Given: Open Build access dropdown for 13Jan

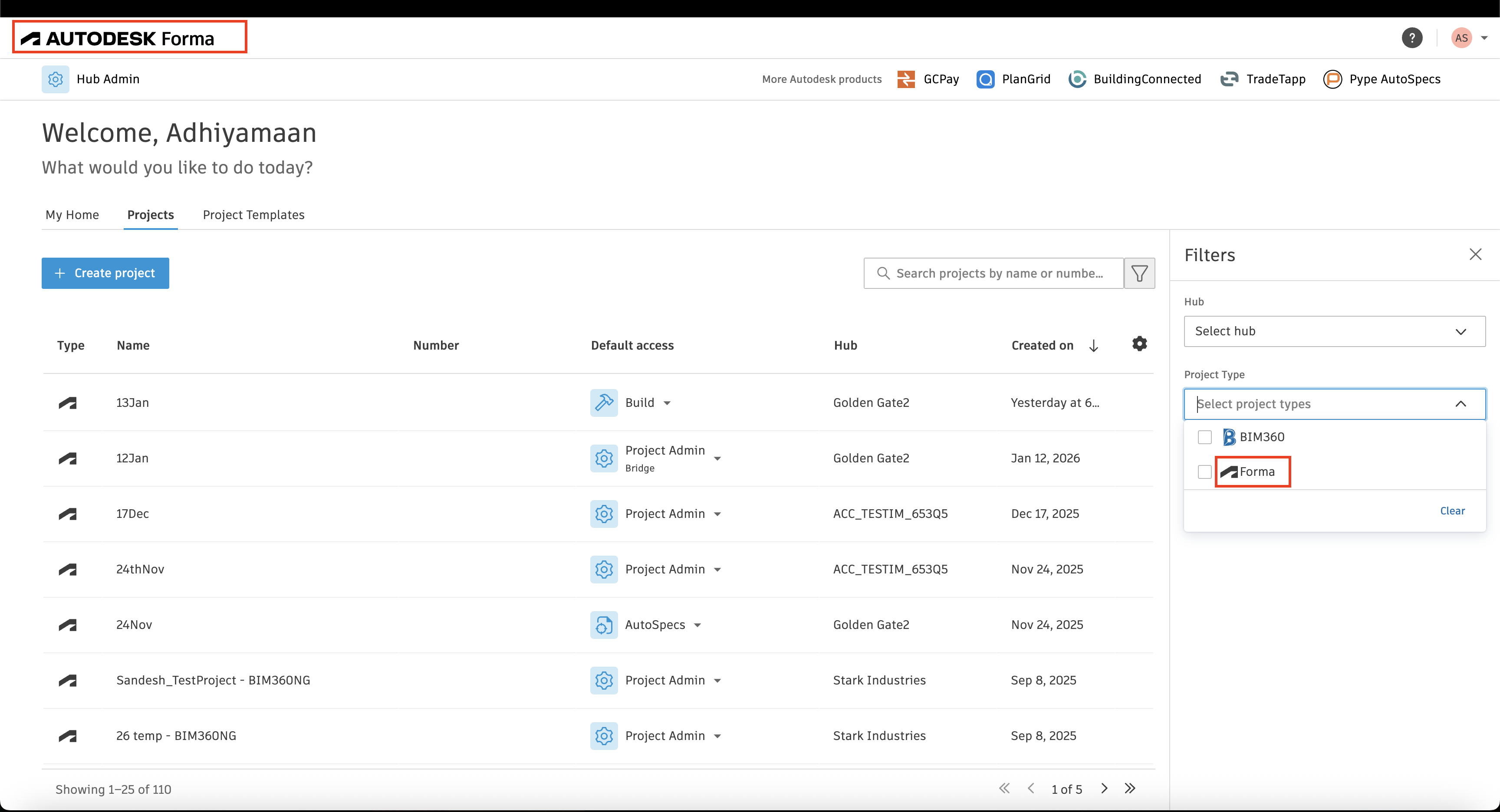Looking at the screenshot, I should click(x=667, y=403).
